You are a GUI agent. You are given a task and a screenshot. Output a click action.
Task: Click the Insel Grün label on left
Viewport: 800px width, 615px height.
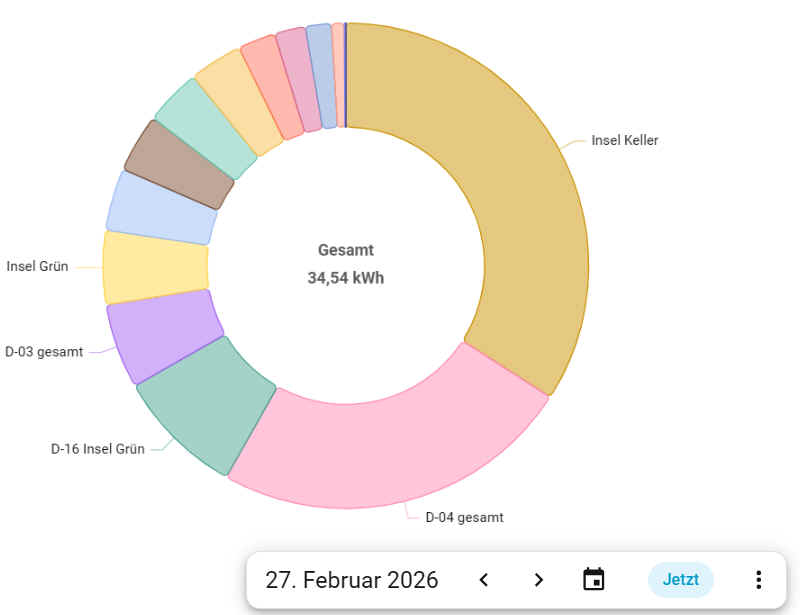point(37,267)
